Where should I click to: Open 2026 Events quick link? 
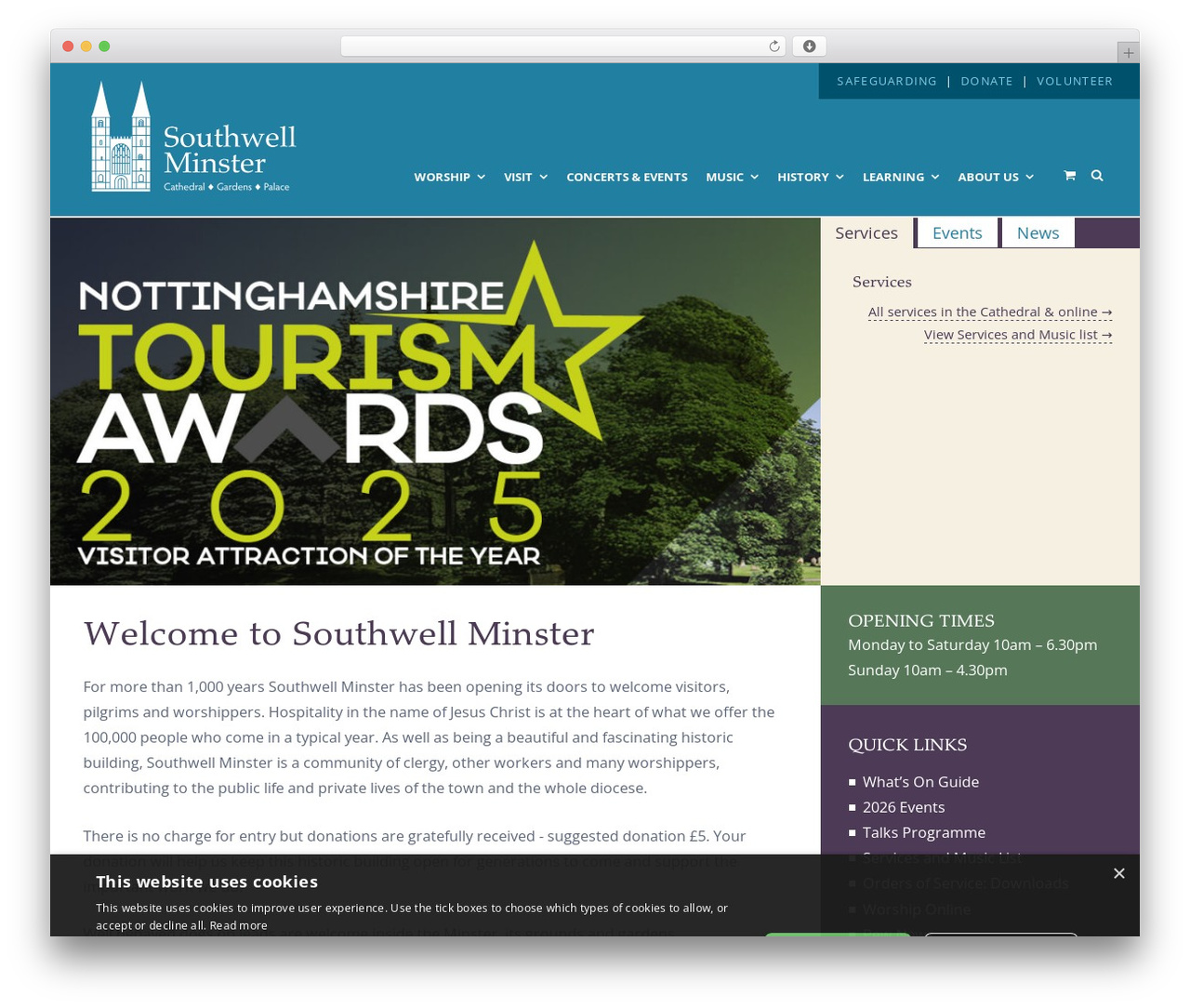click(x=904, y=807)
